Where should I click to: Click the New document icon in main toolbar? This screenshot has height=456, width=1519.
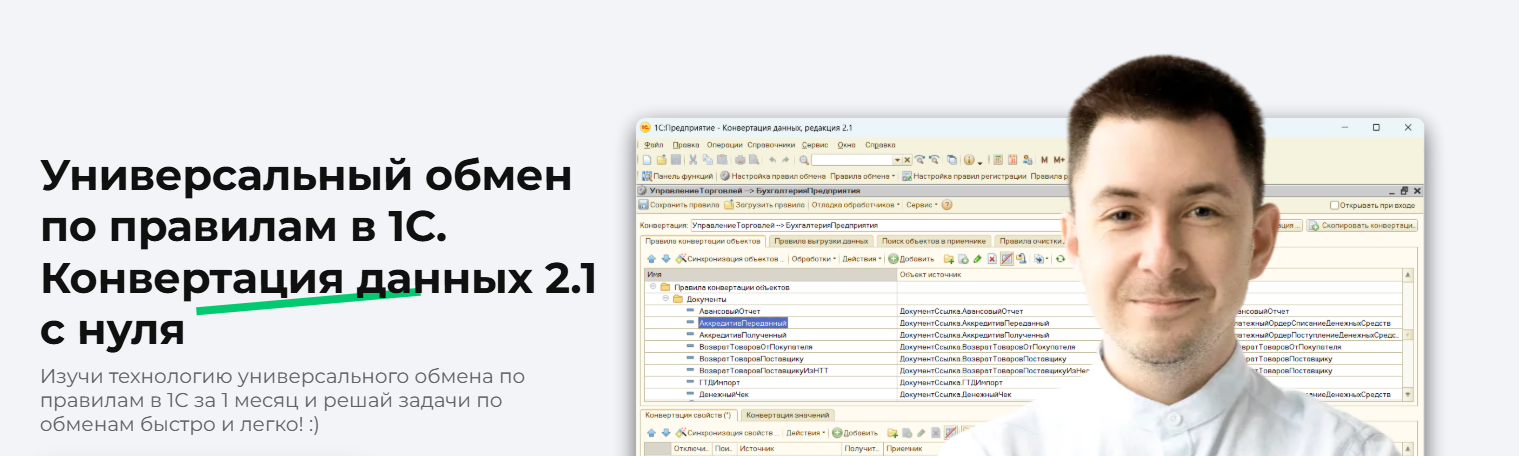click(647, 160)
